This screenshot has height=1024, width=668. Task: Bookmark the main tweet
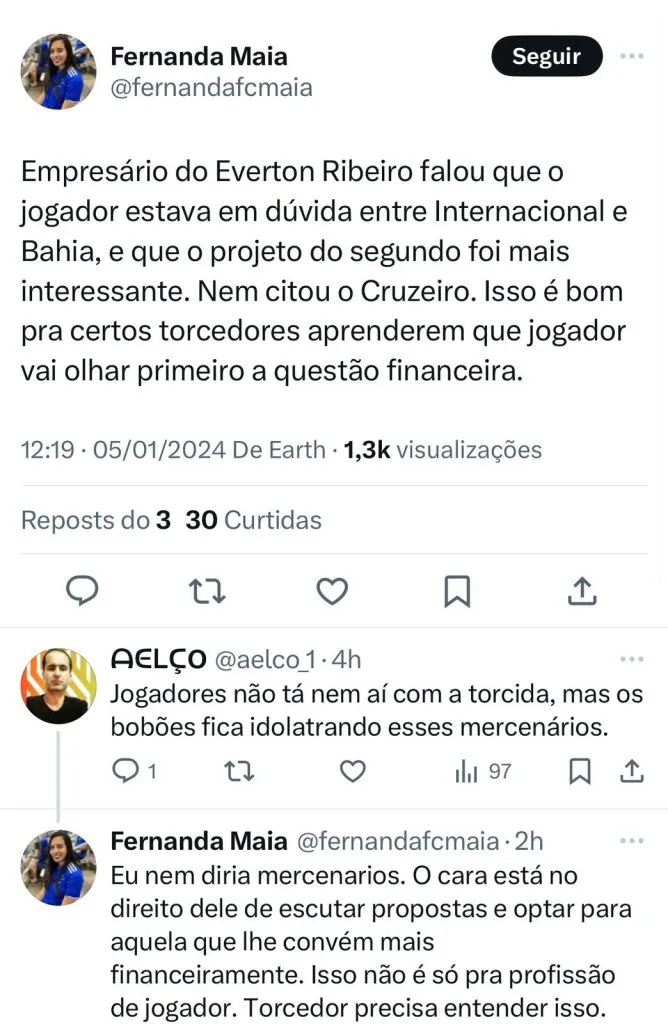[x=457, y=591]
